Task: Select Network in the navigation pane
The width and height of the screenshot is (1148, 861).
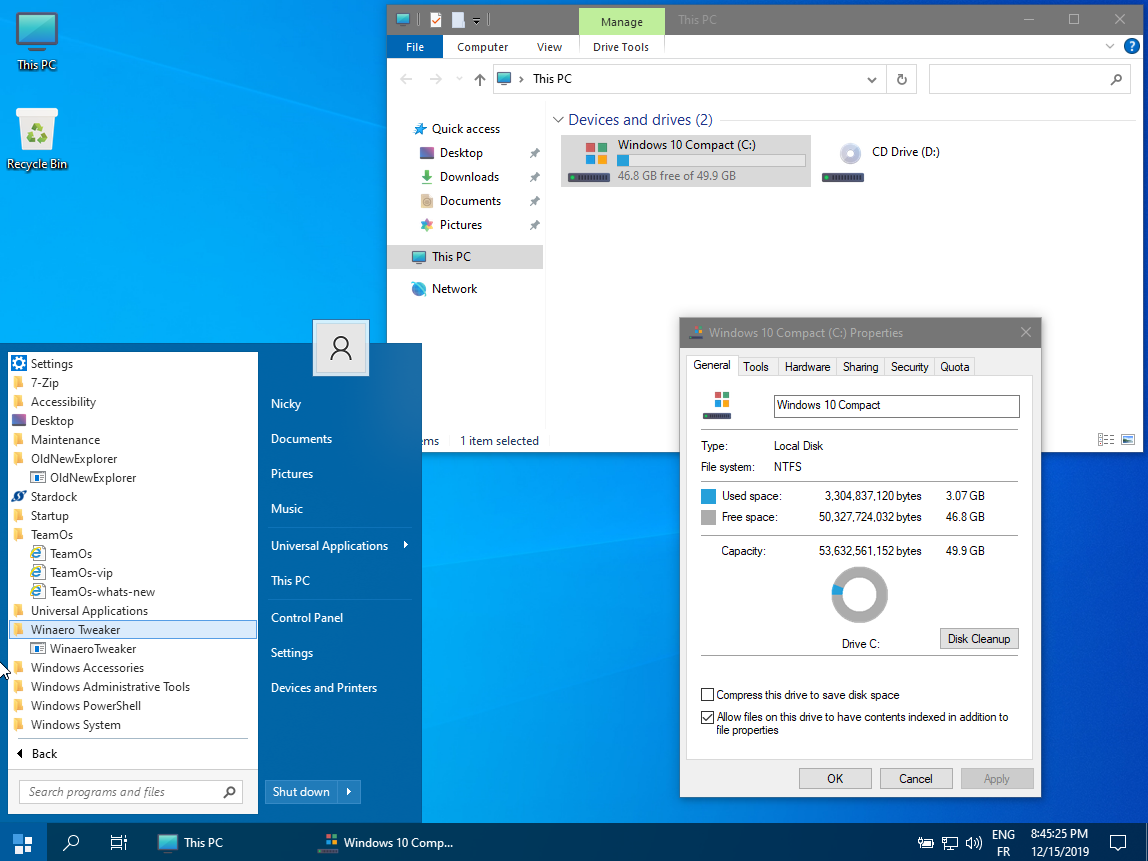Action: [x=454, y=288]
